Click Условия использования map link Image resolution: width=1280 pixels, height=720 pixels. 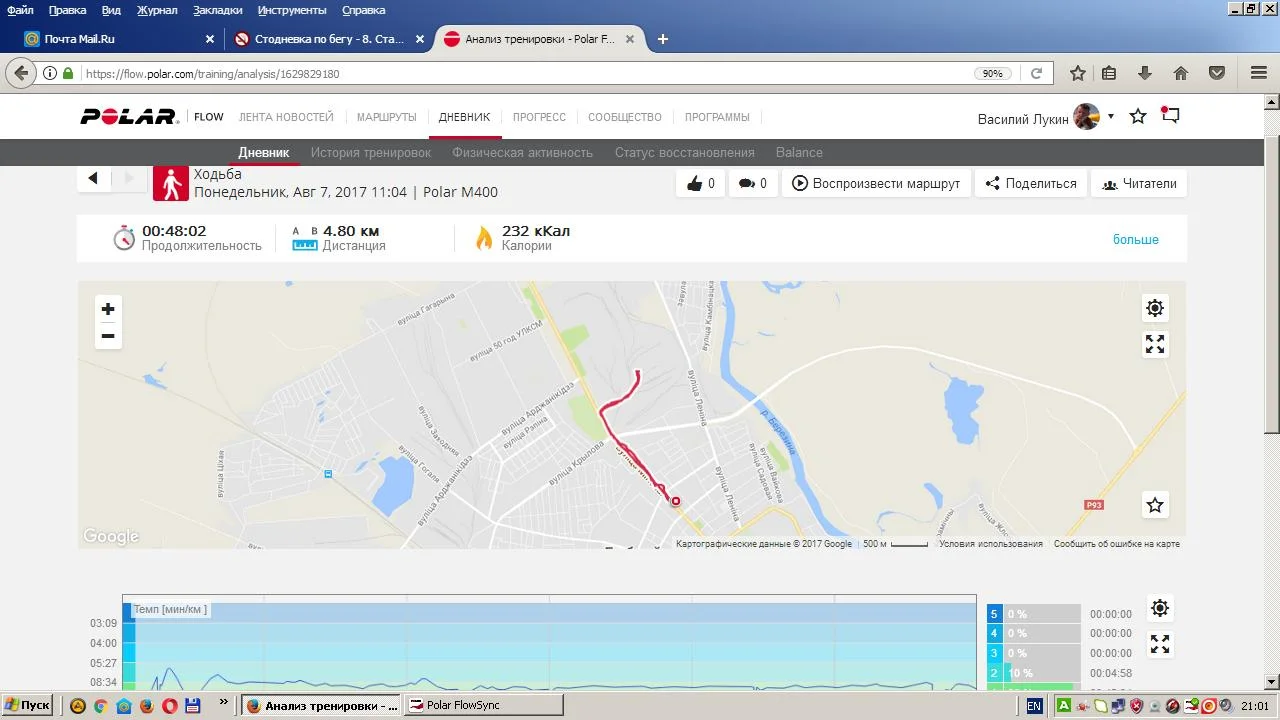point(991,544)
